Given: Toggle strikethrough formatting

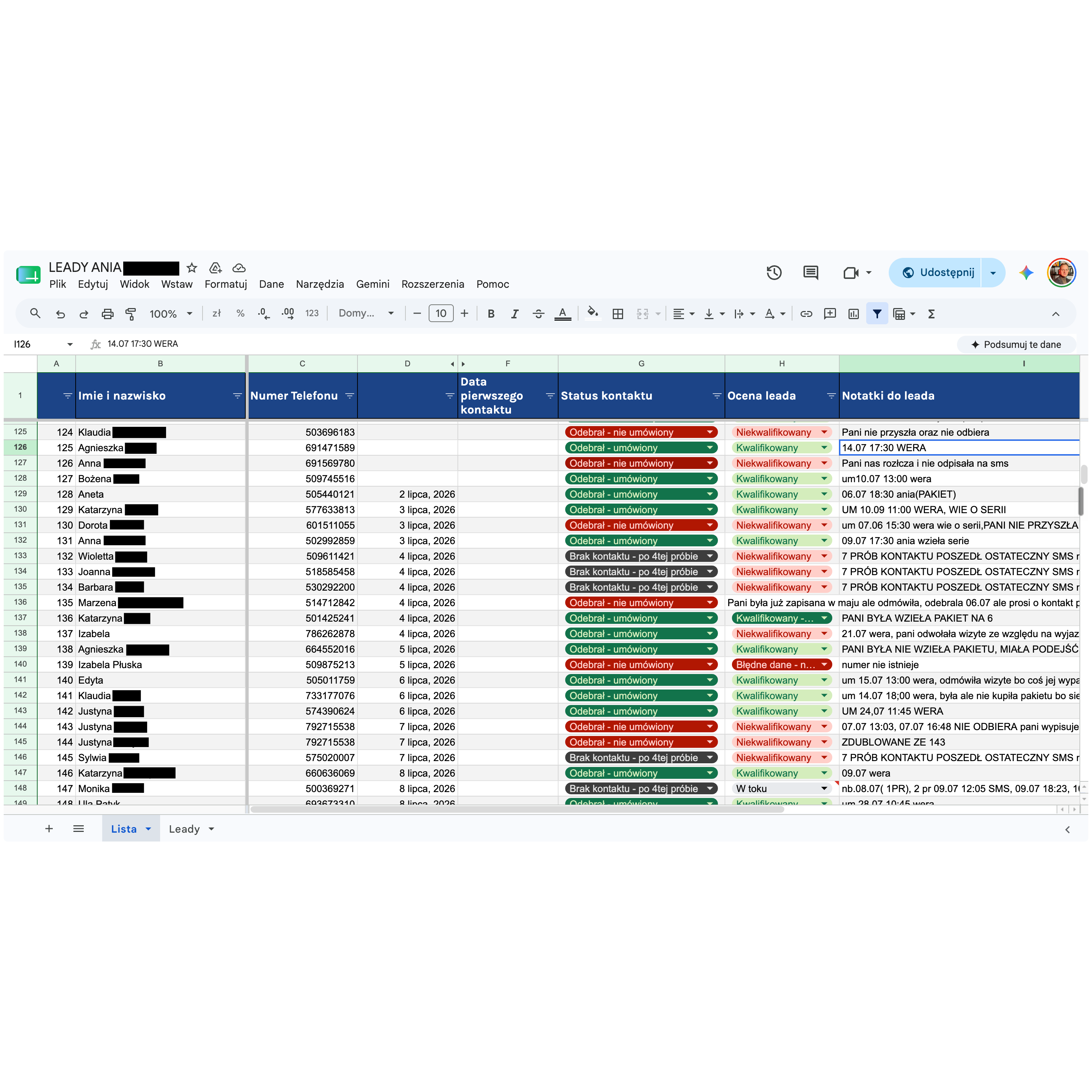Looking at the screenshot, I should pyautogui.click(x=539, y=314).
